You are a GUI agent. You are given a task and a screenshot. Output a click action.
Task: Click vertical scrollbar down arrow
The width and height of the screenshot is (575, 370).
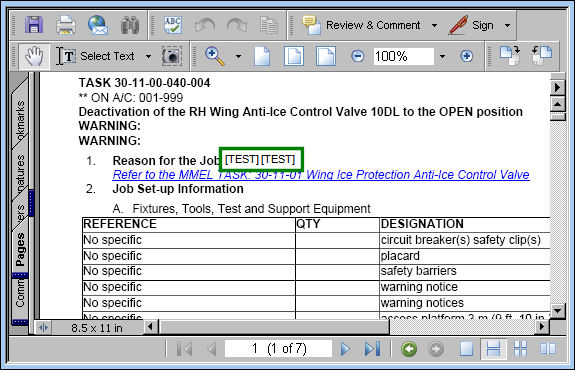(x=557, y=311)
